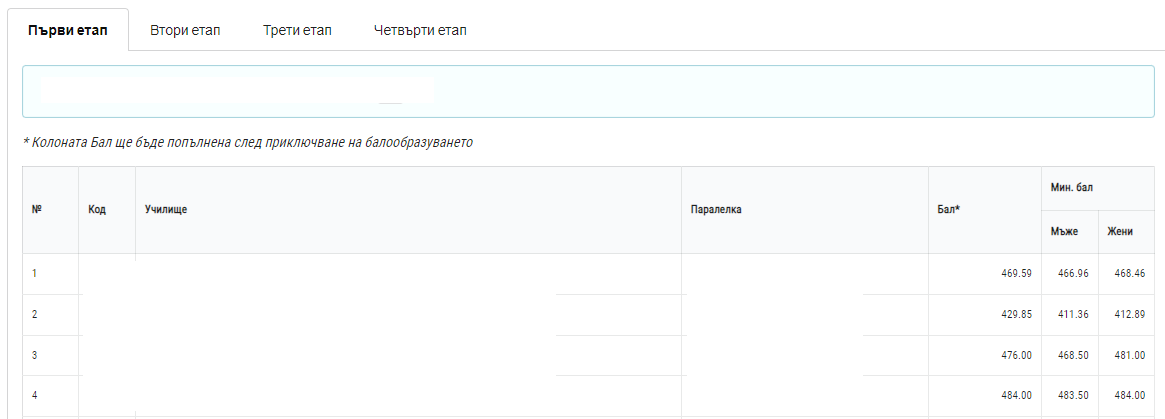Open the Втори етап tab
Image resolution: width=1165 pixels, height=419 pixels.
(185, 30)
